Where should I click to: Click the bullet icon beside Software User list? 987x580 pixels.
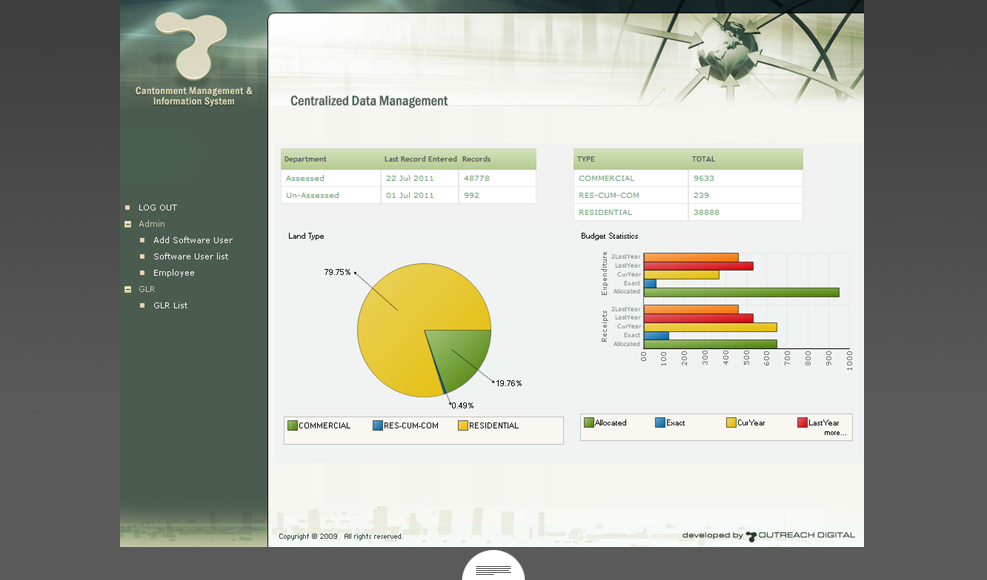[x=142, y=256]
